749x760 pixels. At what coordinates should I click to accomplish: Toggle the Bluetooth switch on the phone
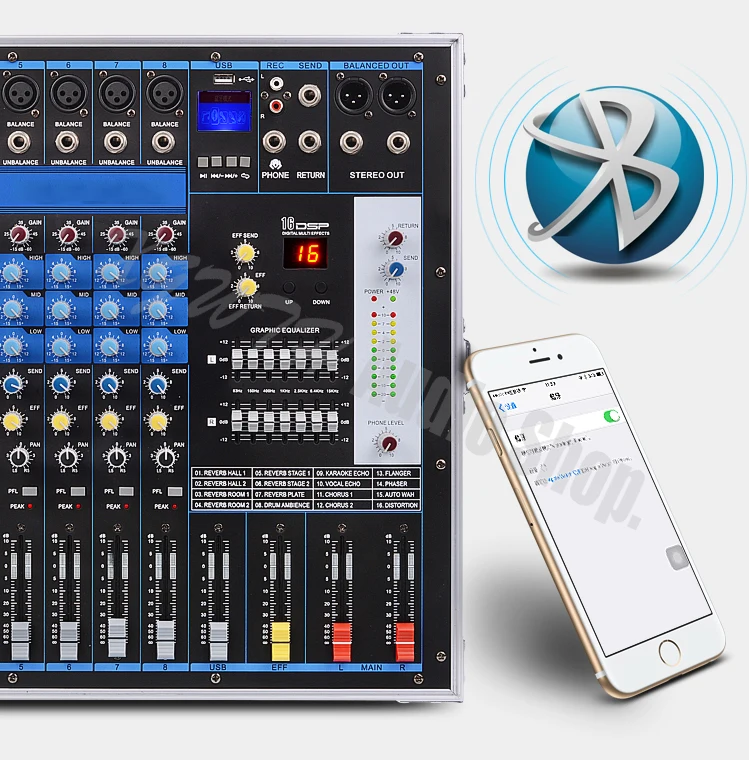[x=612, y=416]
